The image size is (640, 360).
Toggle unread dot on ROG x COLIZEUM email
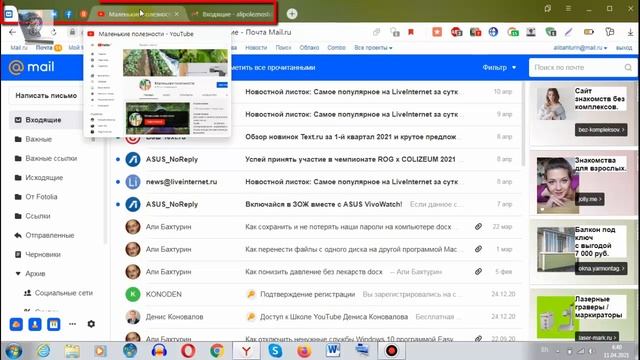[x=118, y=159]
